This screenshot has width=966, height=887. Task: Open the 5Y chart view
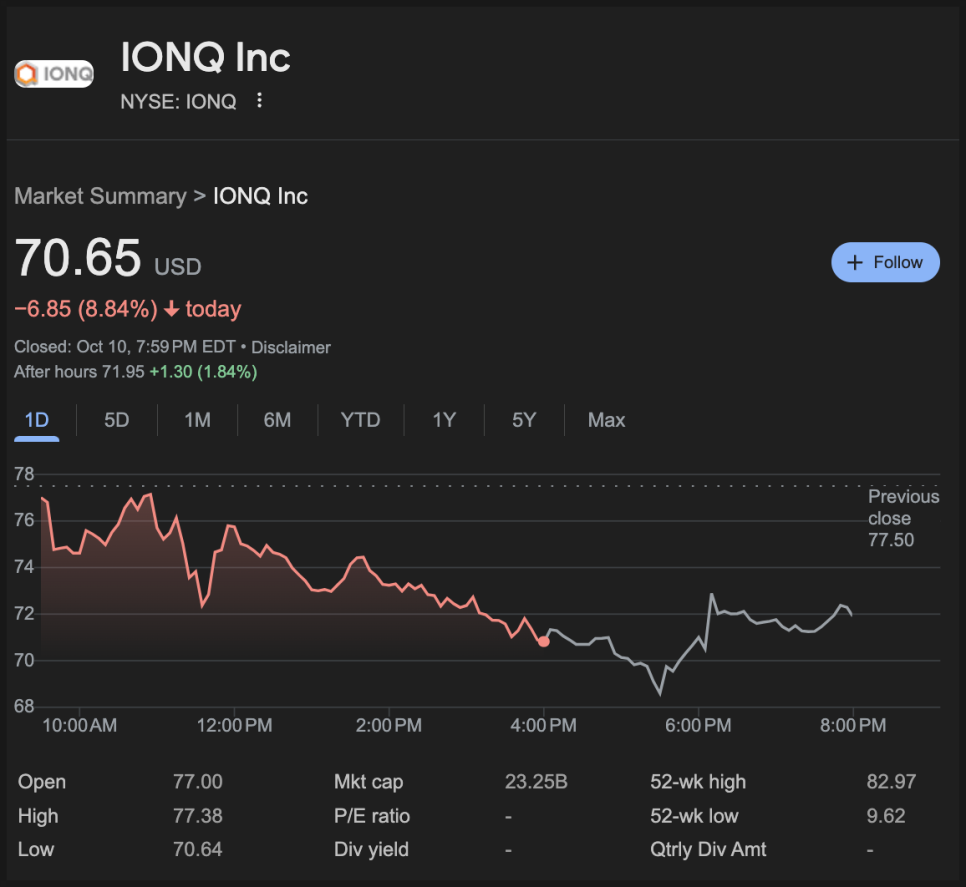[524, 420]
